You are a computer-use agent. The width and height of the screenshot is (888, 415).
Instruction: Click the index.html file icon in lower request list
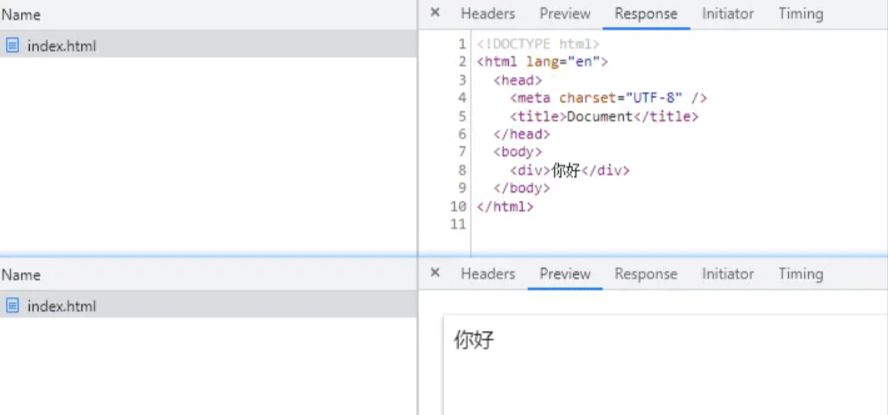(x=12, y=306)
